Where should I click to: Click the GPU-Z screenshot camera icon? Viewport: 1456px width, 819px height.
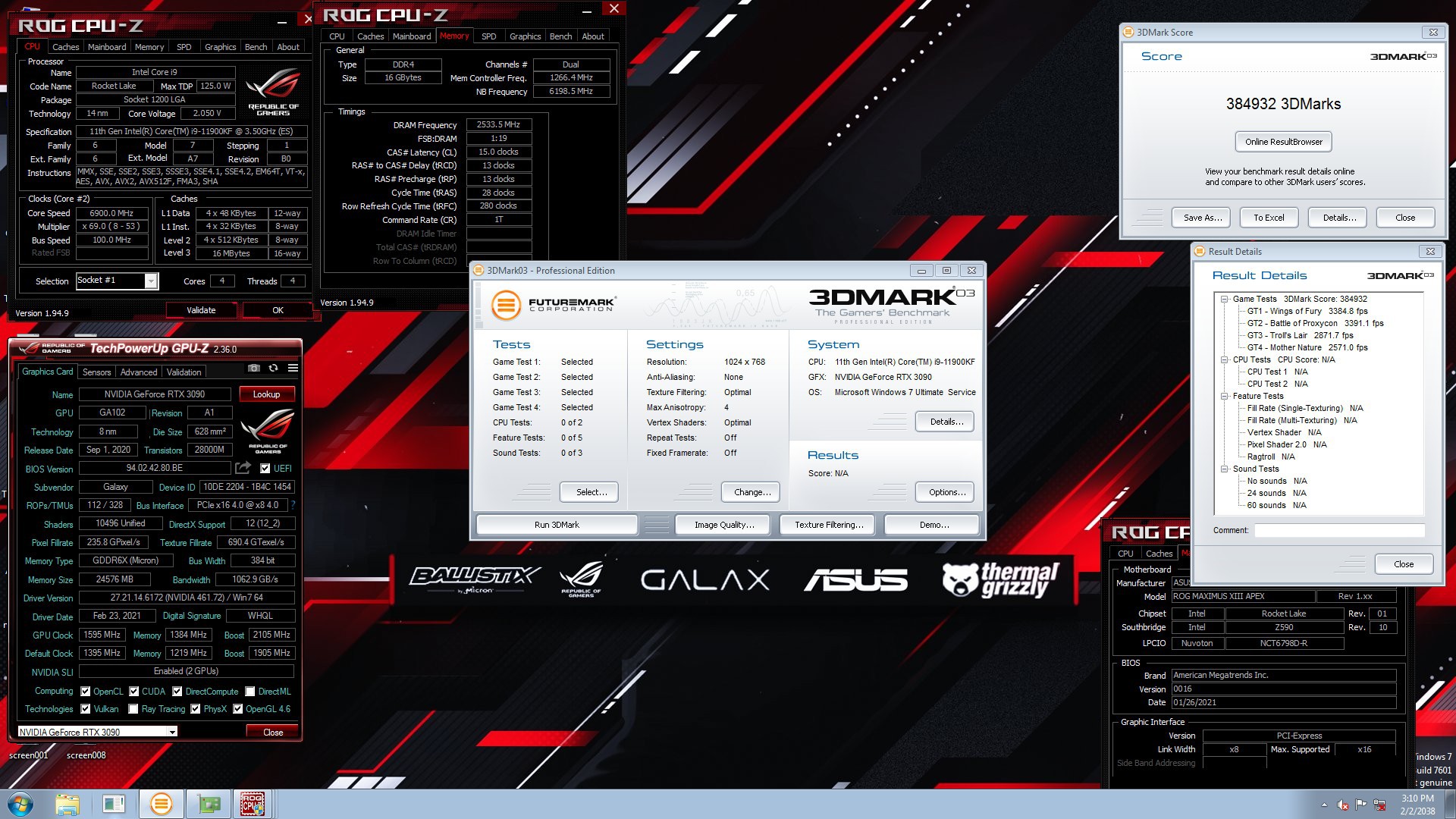pos(254,368)
